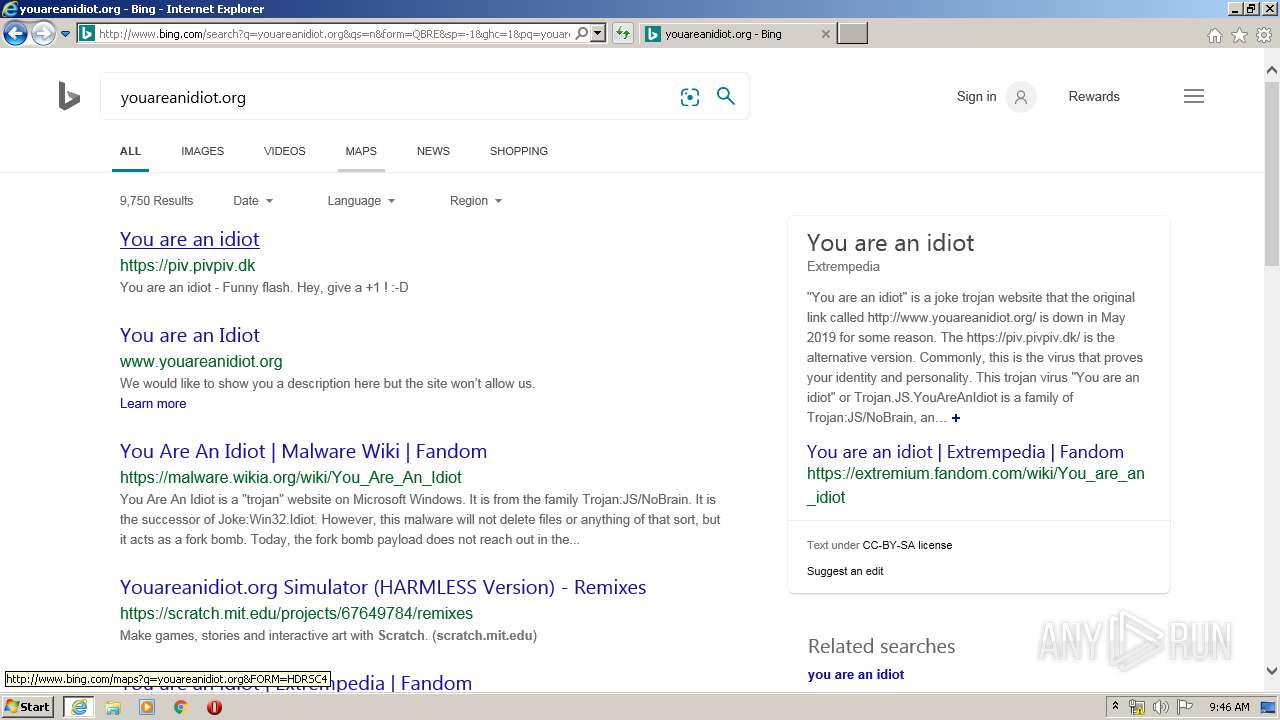Click the Windows Start button
1280x720 pixels.
(27, 707)
